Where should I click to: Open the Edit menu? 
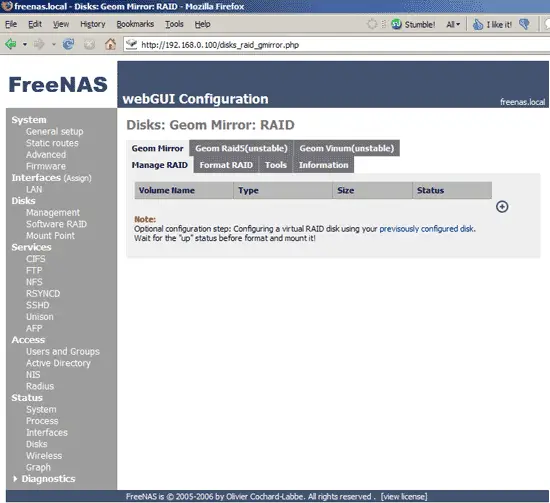(35, 24)
